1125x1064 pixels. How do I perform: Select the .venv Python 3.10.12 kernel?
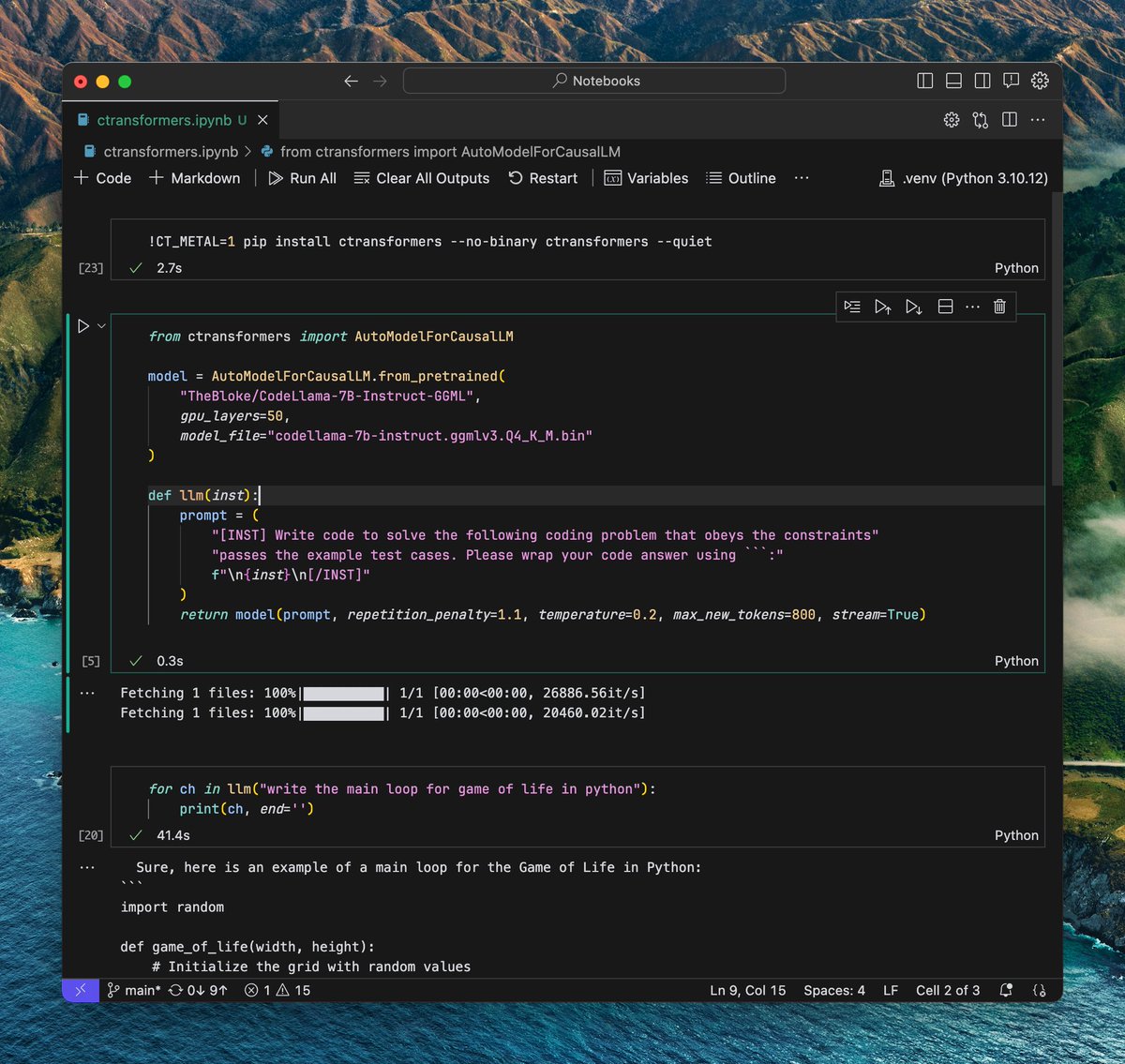tap(964, 178)
